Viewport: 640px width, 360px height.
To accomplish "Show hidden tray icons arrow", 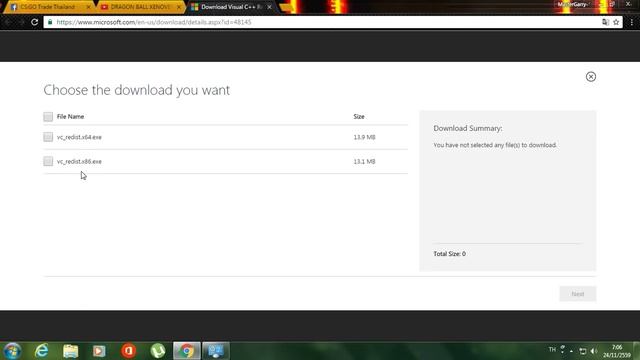I will click(571, 351).
